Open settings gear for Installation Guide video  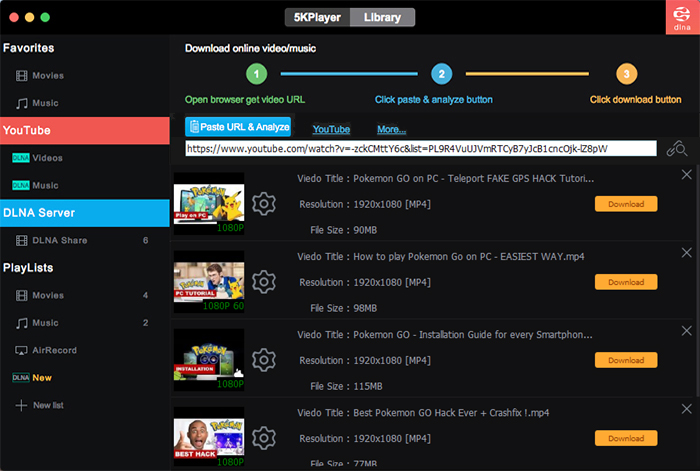[264, 360]
